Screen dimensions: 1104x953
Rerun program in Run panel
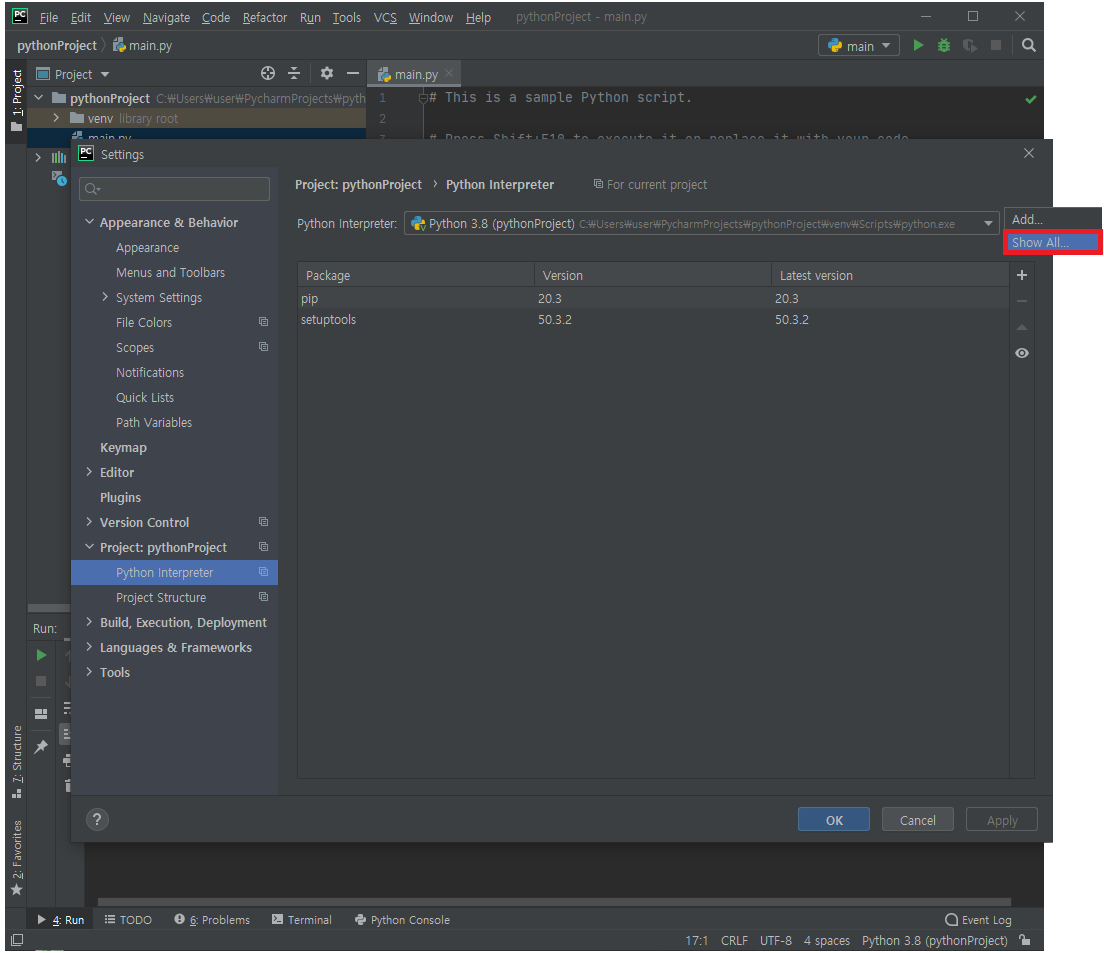(41, 655)
